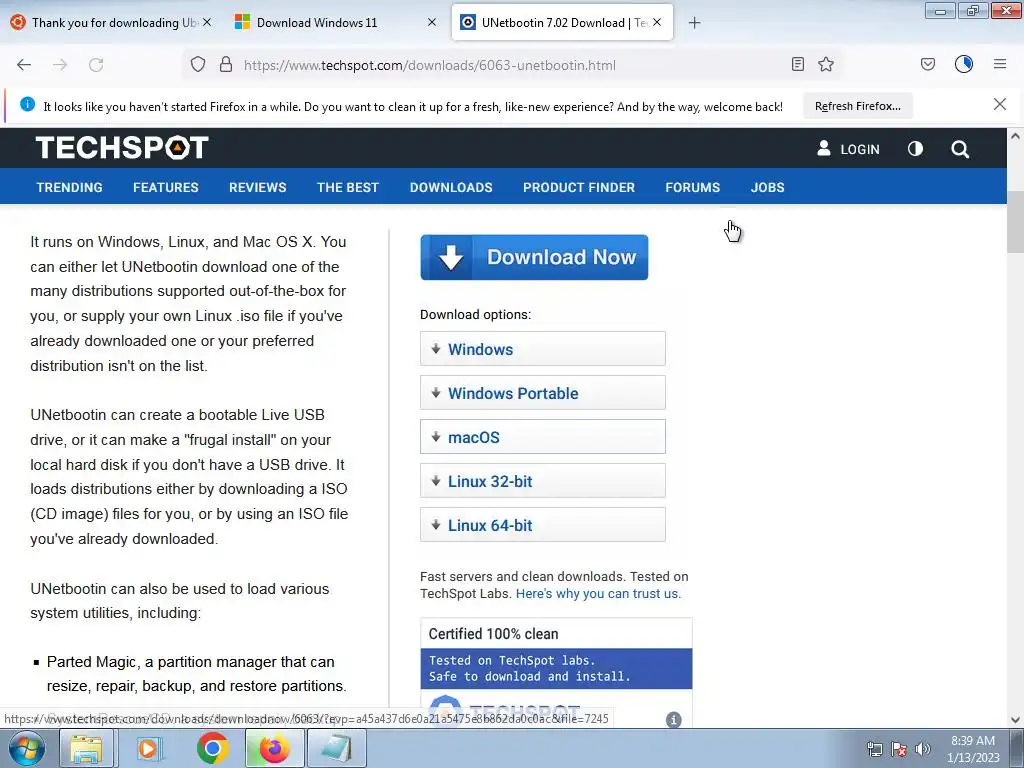The image size is (1024, 768).
Task: Open Firefox account profile icon
Action: point(964,64)
